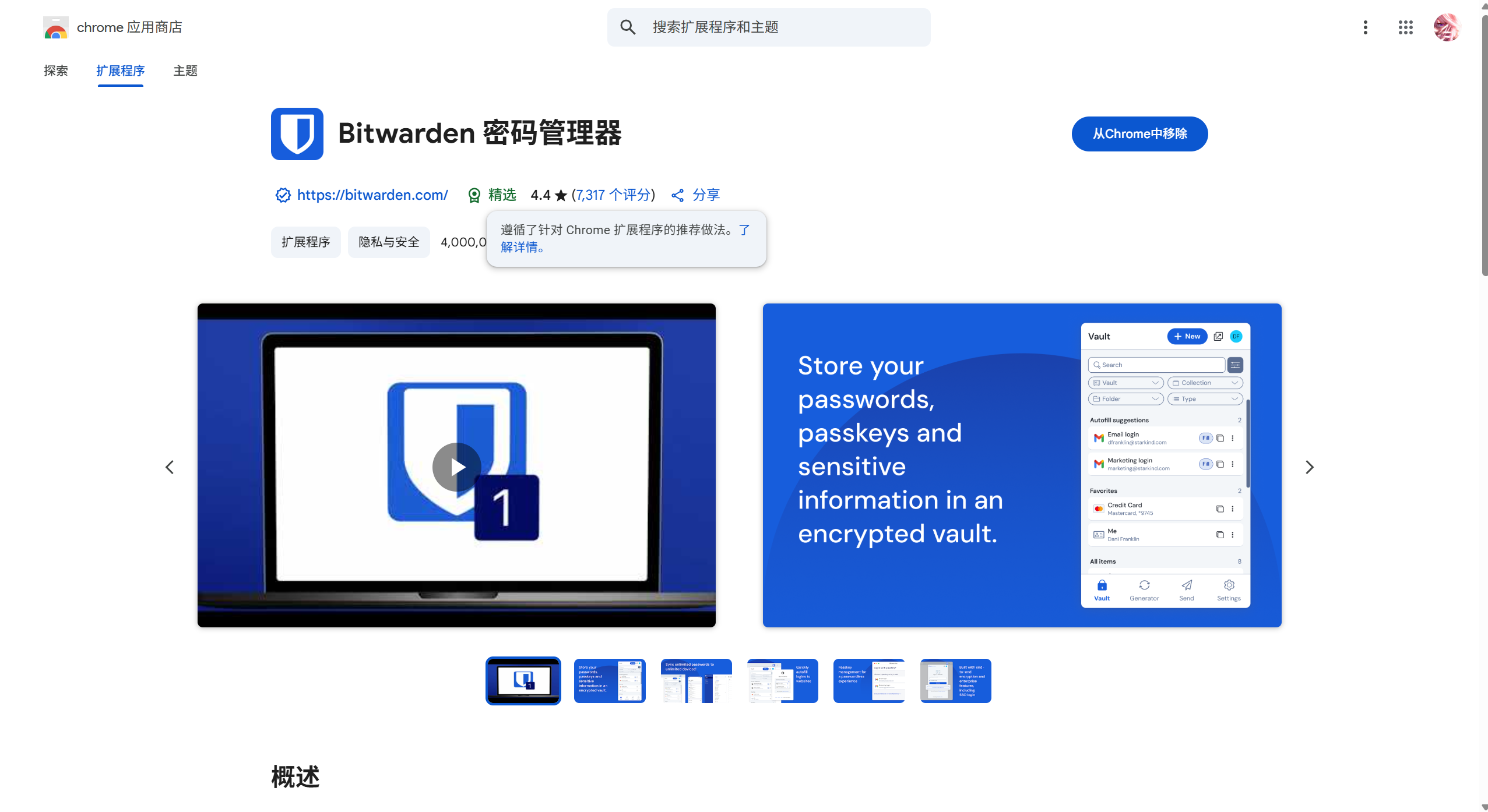Screen dimensions: 1488x812
Task: Click the 概述 overview heading
Action: coord(296,776)
